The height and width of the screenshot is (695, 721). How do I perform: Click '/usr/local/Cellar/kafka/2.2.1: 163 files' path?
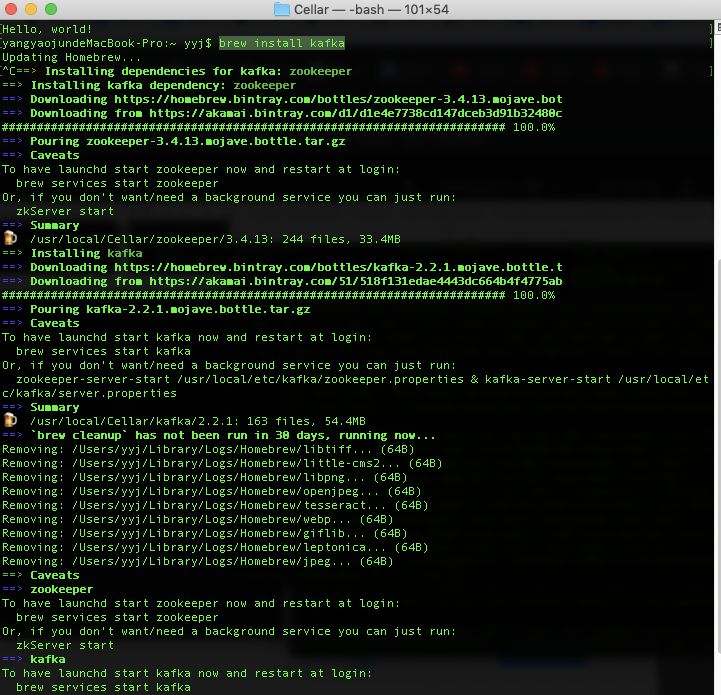click(x=198, y=421)
